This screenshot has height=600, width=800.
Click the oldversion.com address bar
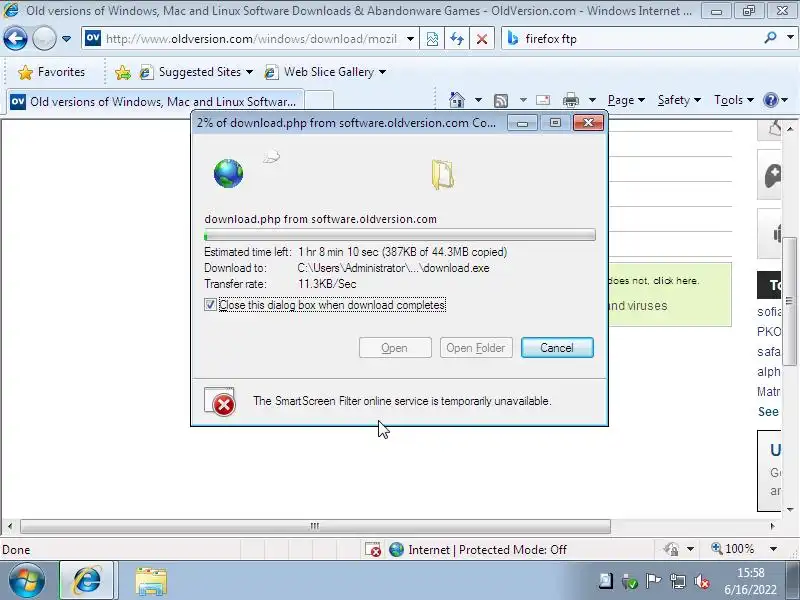(x=250, y=39)
